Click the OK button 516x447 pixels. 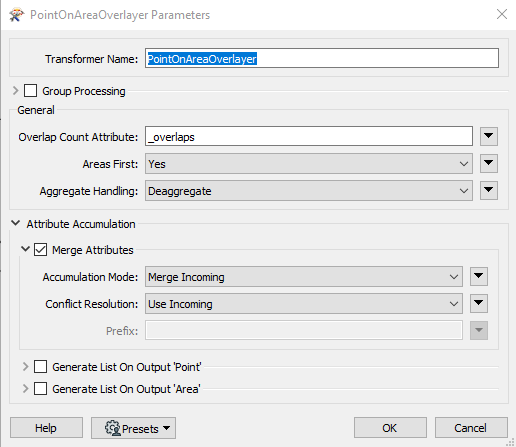click(390, 428)
